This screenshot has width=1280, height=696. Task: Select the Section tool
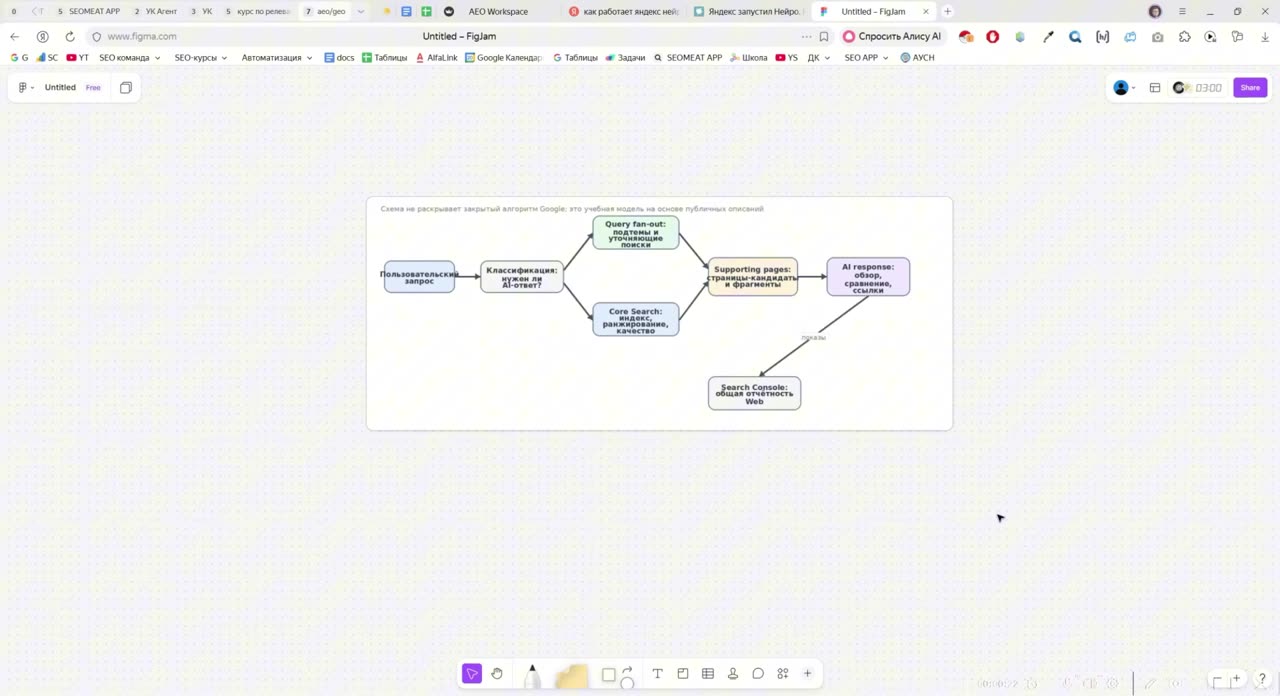click(683, 674)
